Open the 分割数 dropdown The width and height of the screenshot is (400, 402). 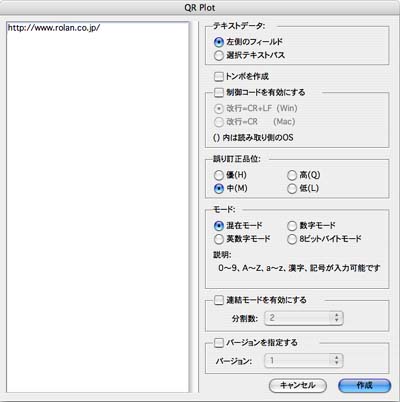pos(304,318)
